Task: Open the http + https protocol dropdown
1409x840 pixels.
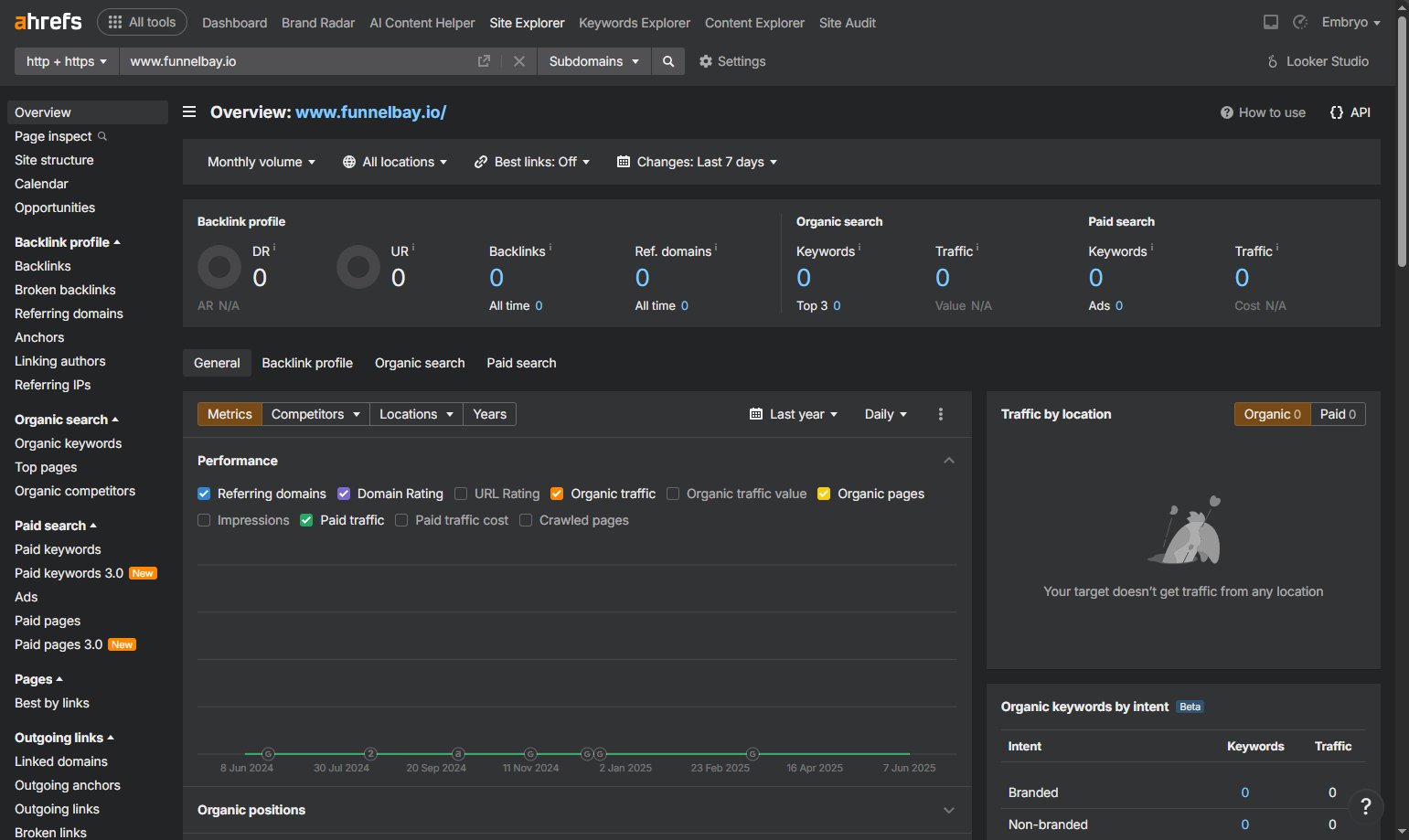Action: (67, 61)
